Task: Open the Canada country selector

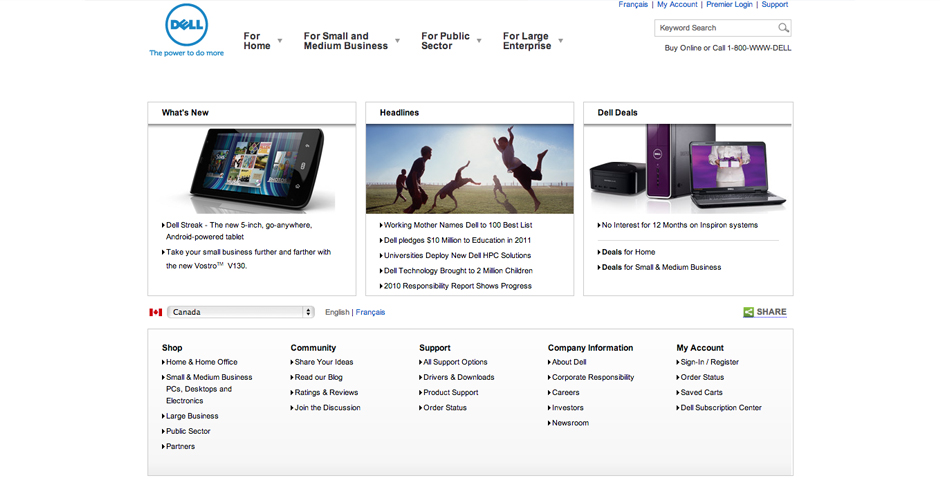Action: pyautogui.click(x=240, y=312)
